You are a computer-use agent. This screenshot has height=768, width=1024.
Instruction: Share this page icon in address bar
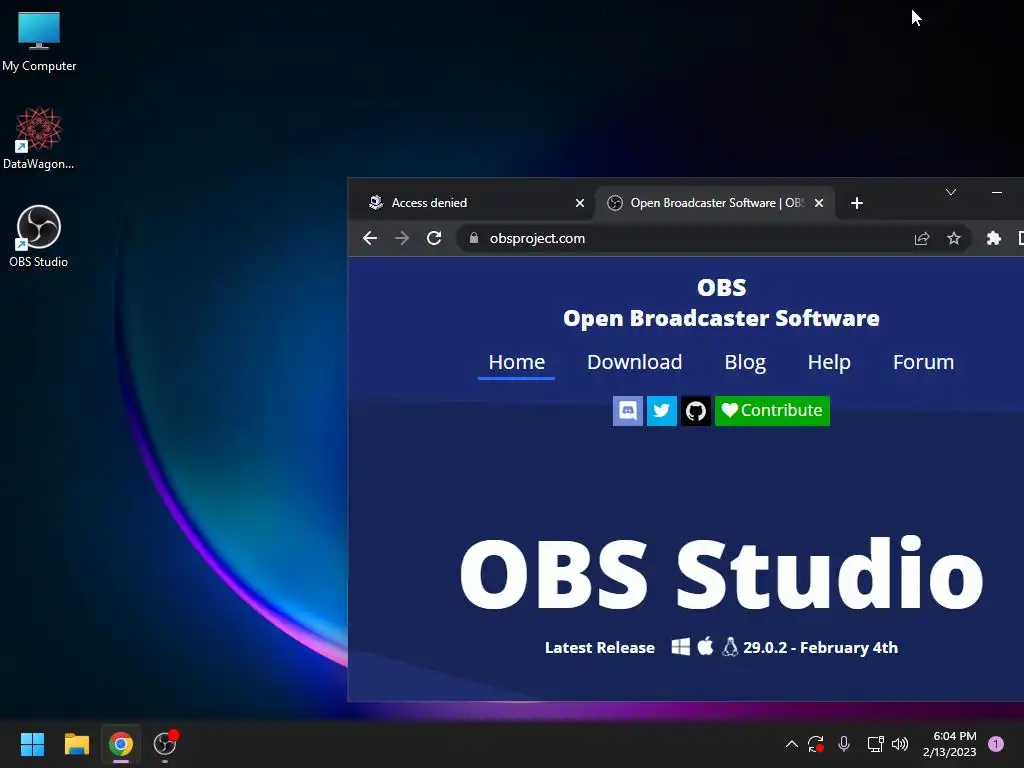pos(921,238)
